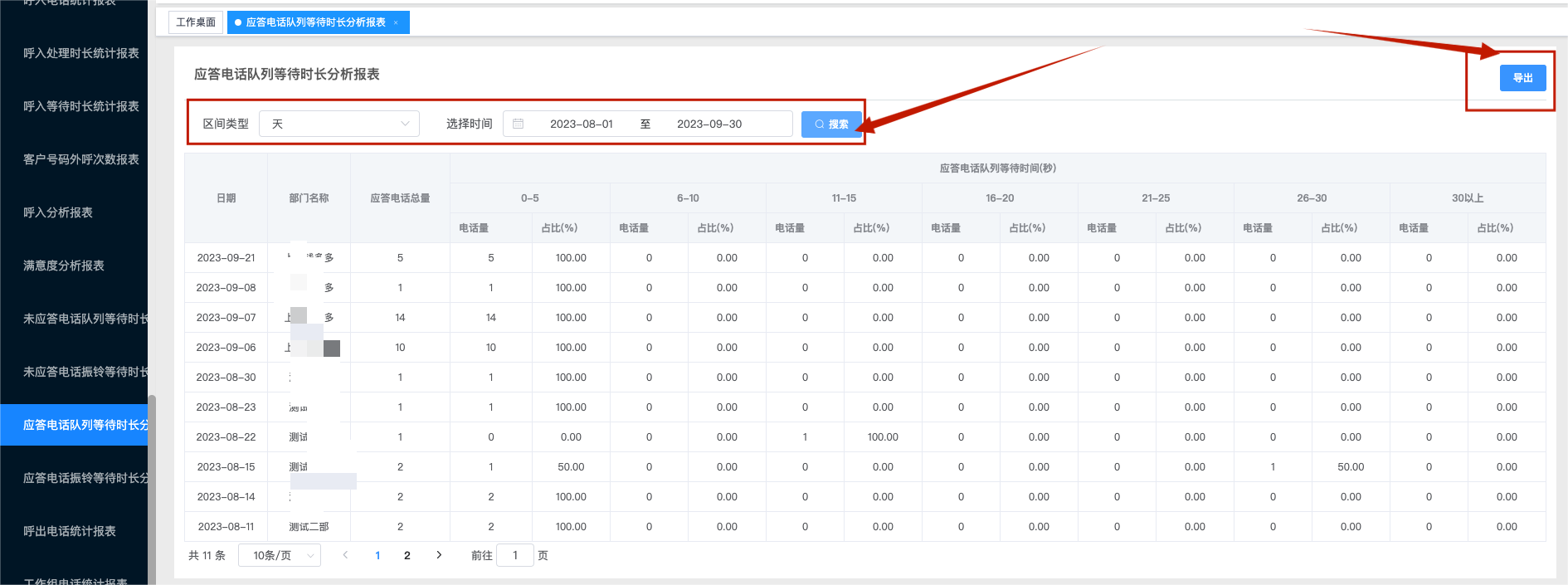
Task: Click date cell 2023-09-06
Action: tap(226, 348)
